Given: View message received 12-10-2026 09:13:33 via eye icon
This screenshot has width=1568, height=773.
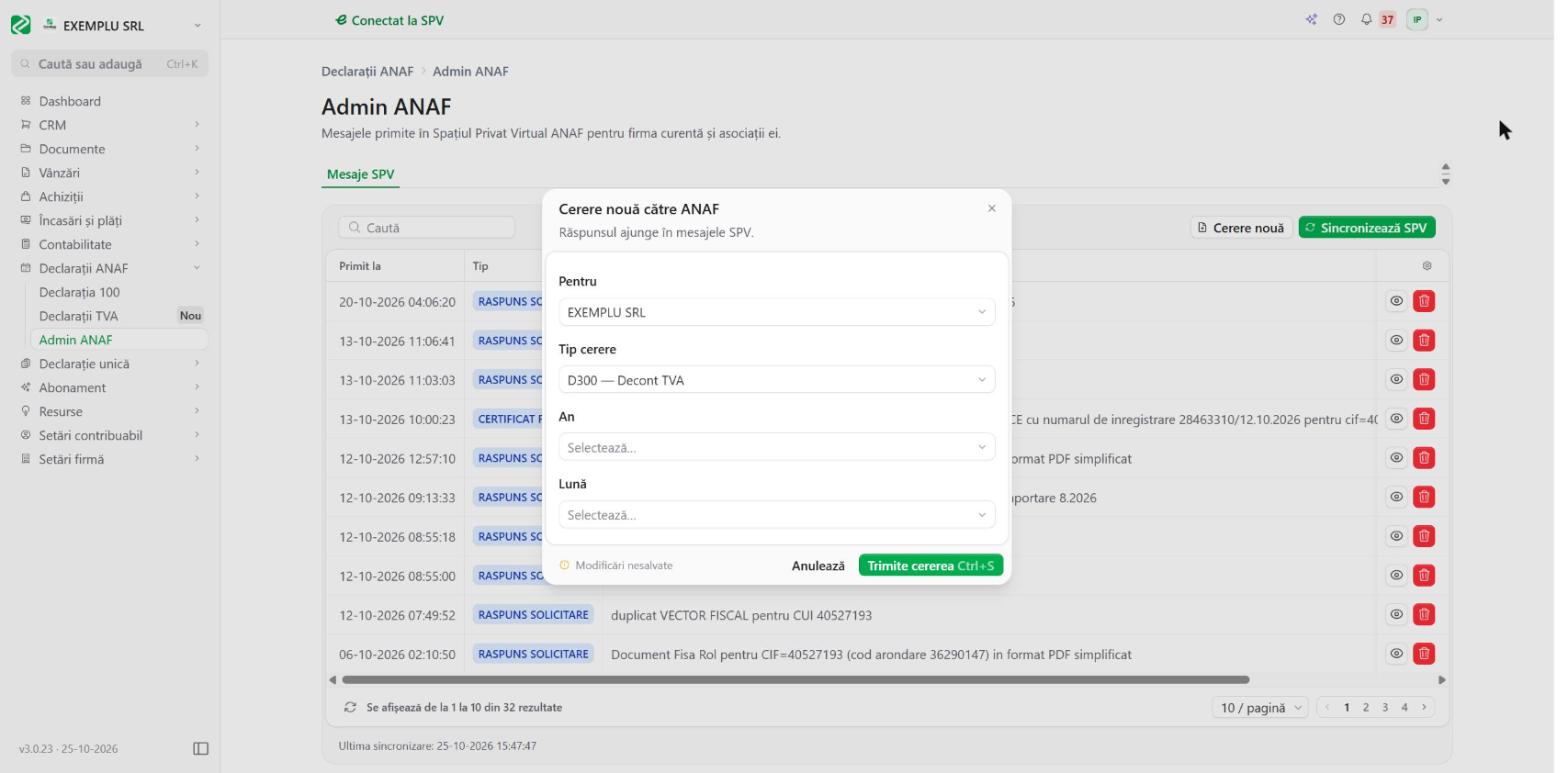Looking at the screenshot, I should pyautogui.click(x=1397, y=497).
